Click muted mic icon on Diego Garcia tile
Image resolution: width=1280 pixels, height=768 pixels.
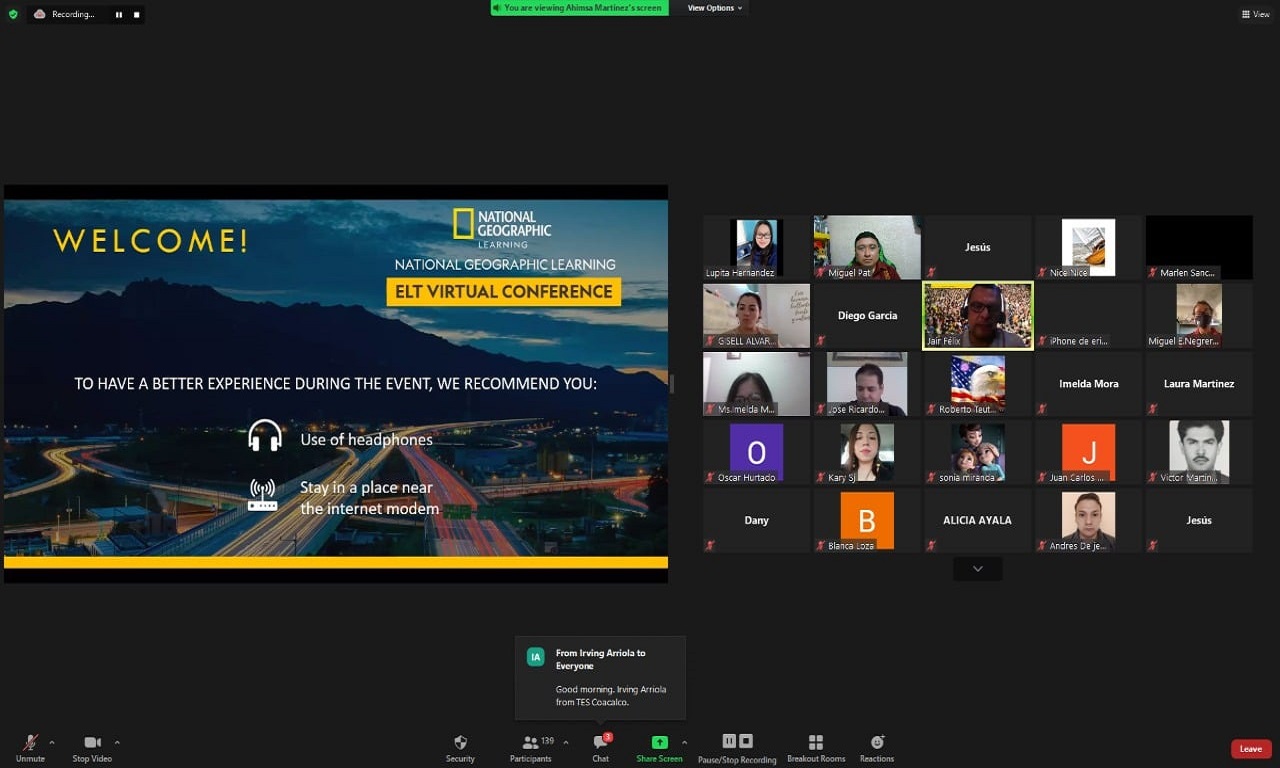coord(820,341)
